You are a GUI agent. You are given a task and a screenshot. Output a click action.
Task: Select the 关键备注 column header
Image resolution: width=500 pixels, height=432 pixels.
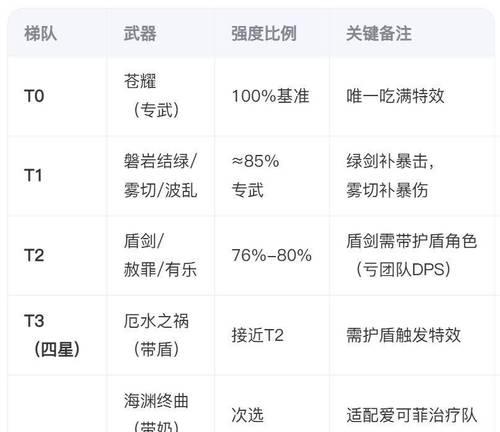378,33
